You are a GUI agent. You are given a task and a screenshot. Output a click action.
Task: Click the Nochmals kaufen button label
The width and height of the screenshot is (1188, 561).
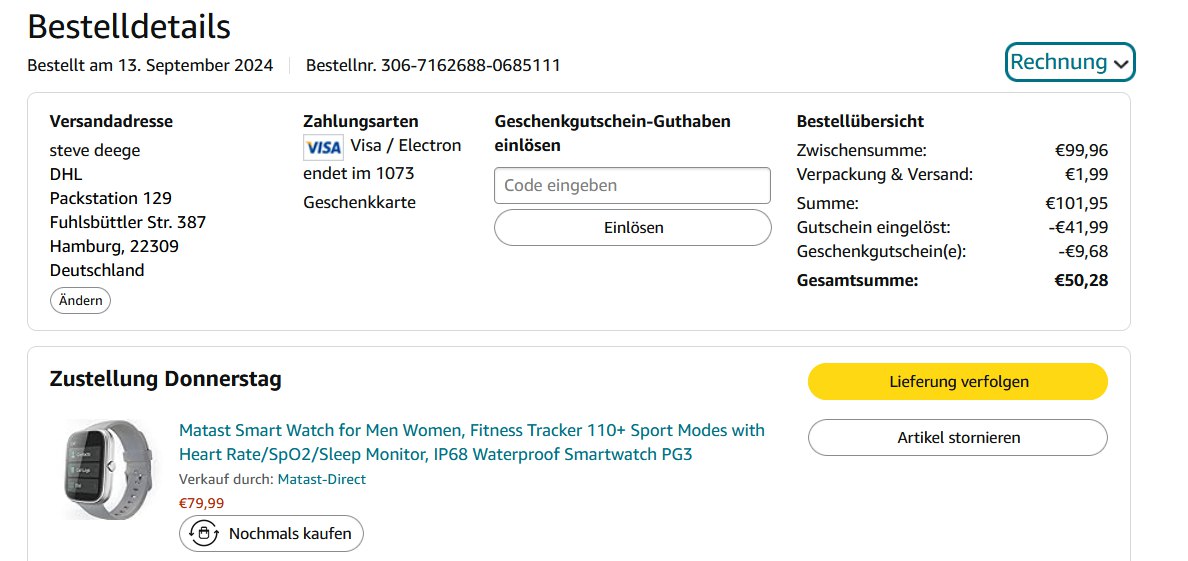290,533
